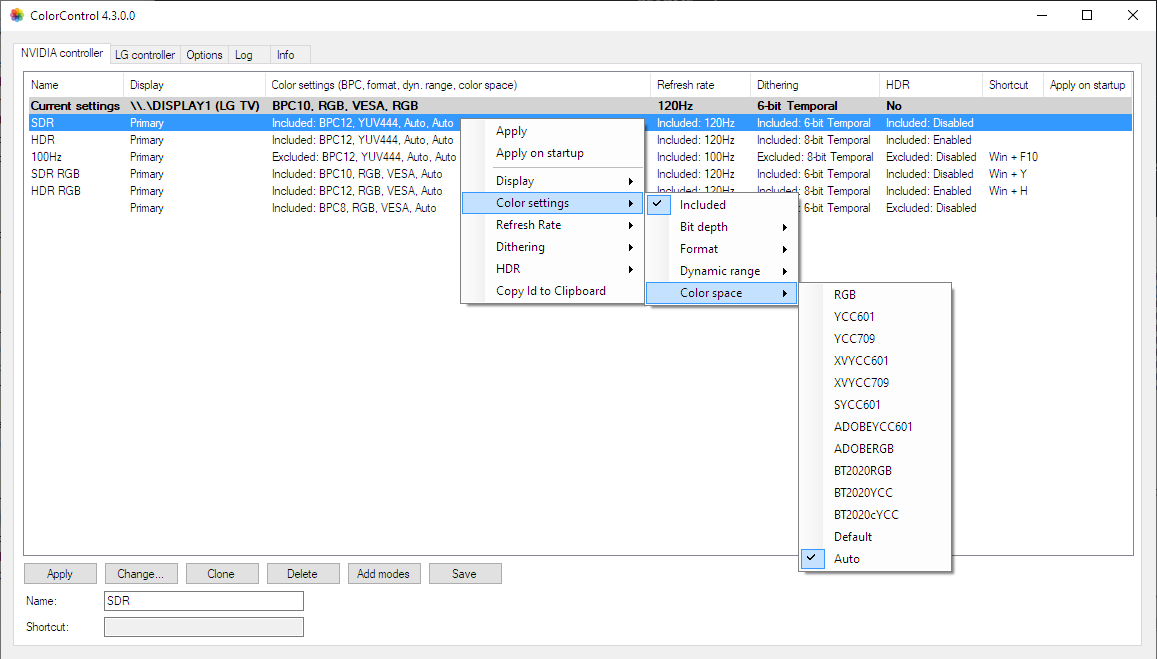Expand the Bit depth submenu
Screen dimensions: 1157x659
[704, 227]
